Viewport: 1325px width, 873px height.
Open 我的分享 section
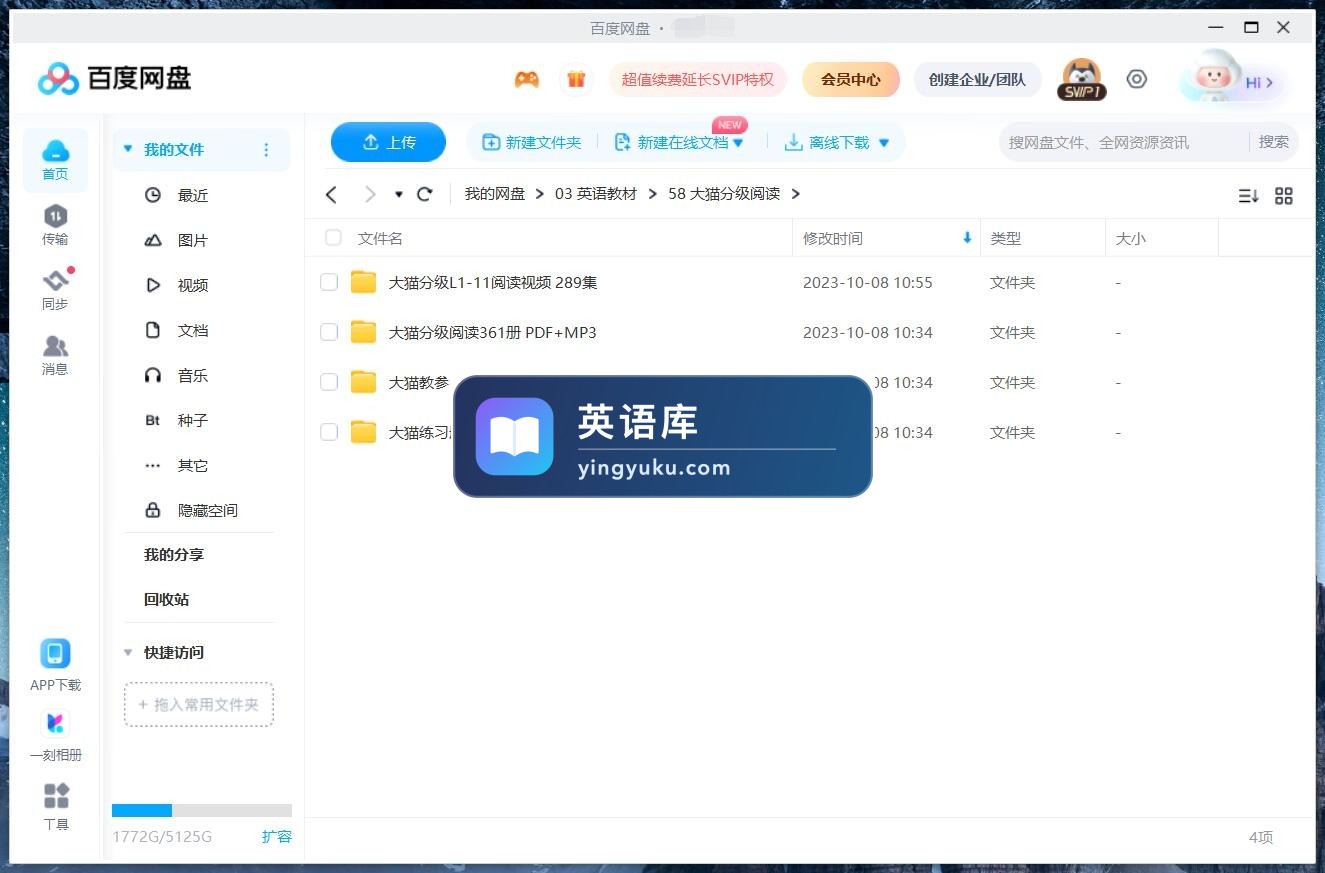174,555
